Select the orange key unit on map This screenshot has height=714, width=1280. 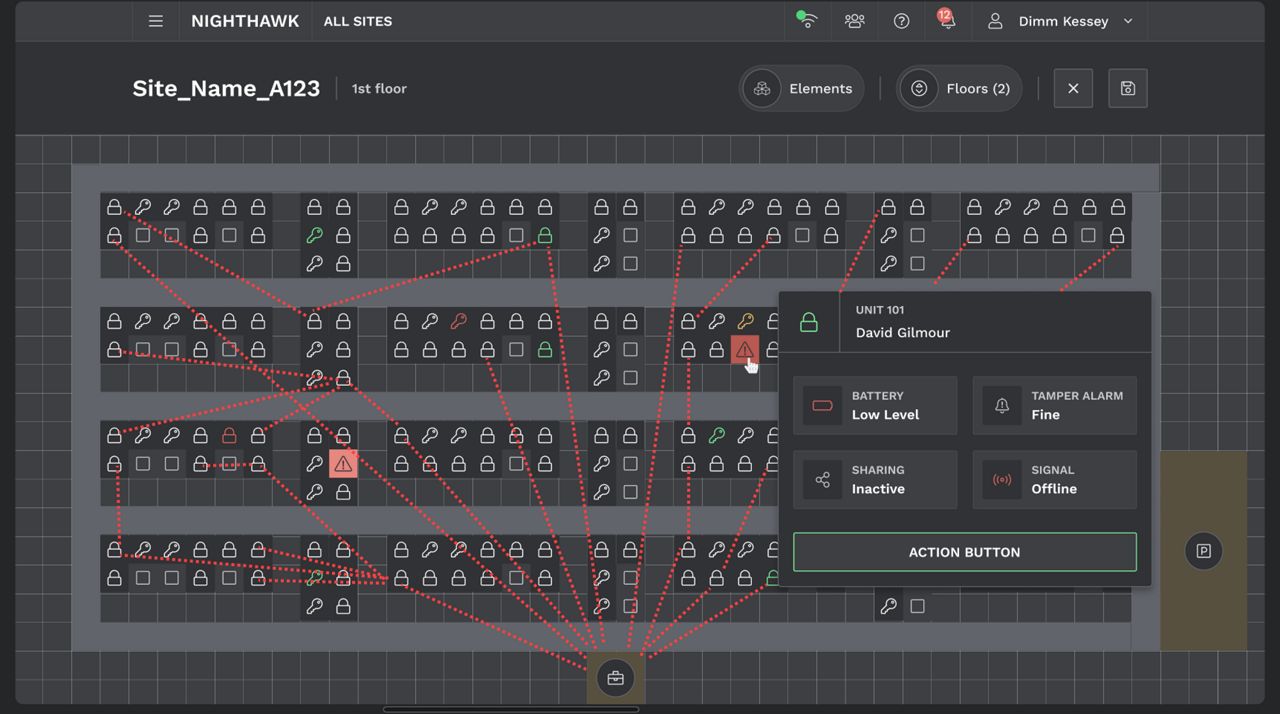(x=745, y=321)
